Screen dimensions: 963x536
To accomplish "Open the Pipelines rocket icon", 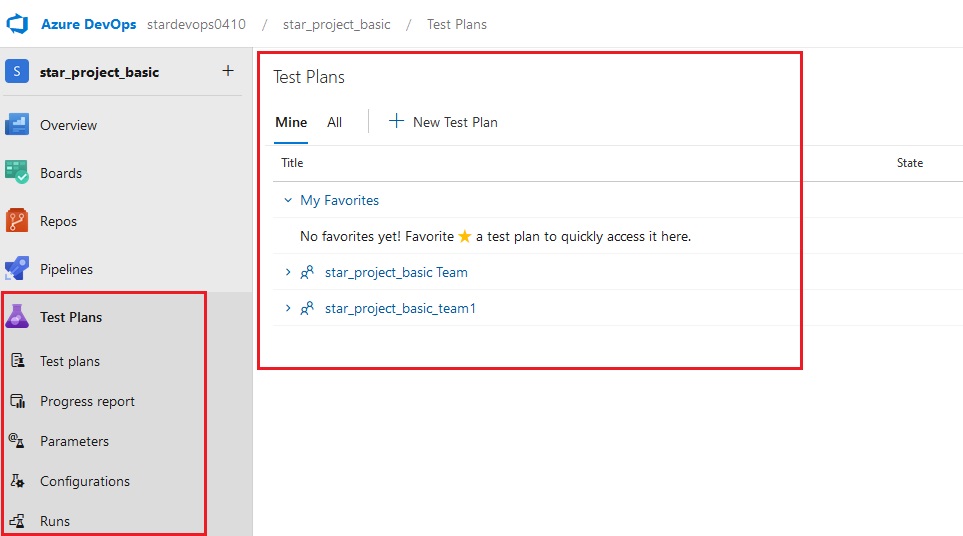I will (17, 268).
